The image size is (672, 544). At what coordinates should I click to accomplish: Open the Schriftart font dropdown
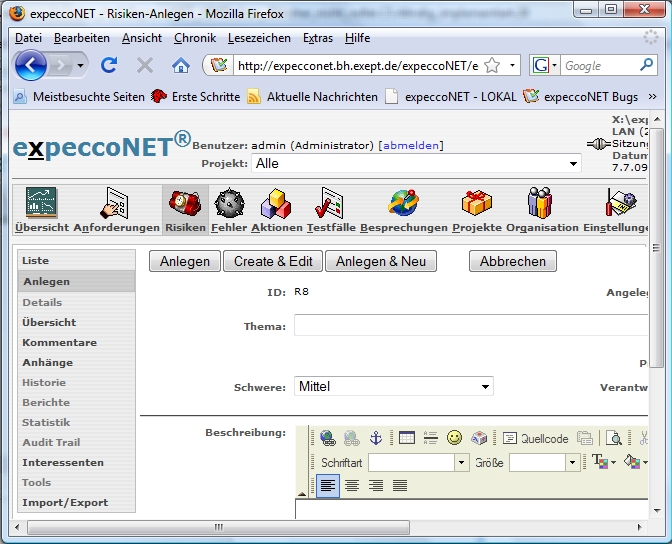pyautogui.click(x=418, y=462)
